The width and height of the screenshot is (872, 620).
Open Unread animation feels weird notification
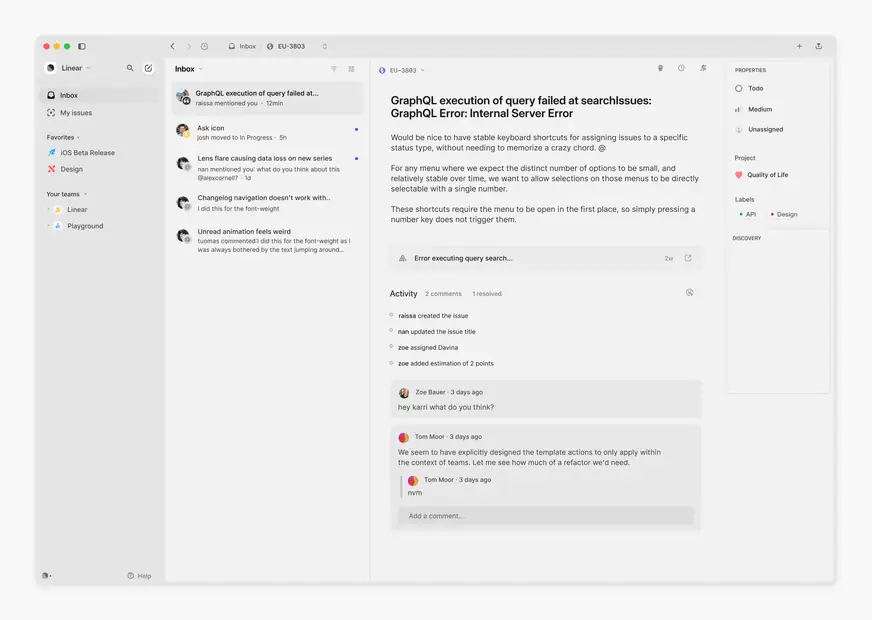coord(267,240)
